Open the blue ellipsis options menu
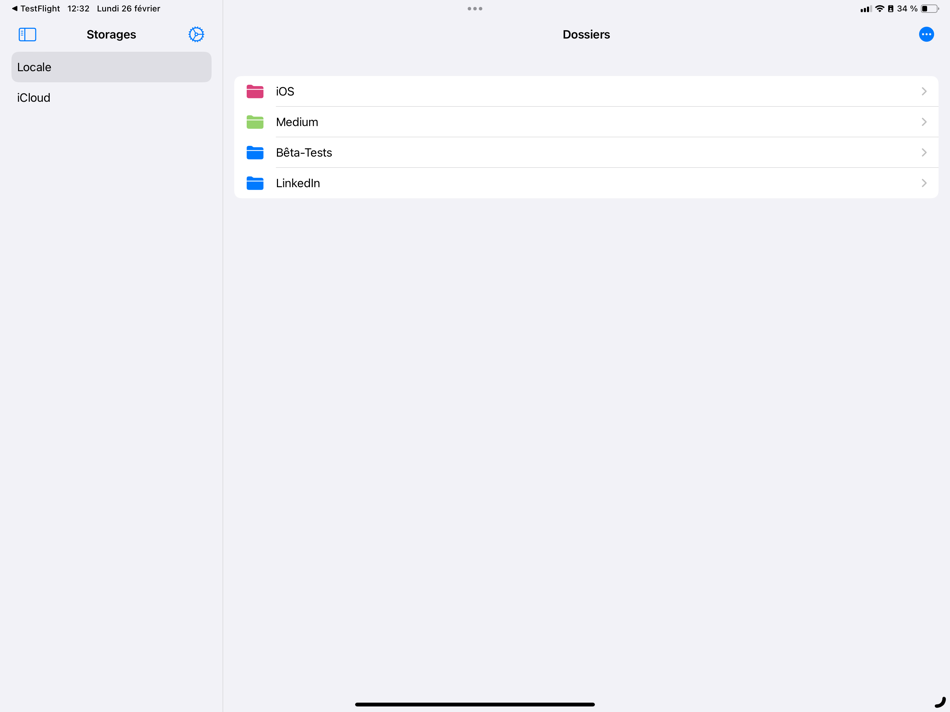Image resolution: width=950 pixels, height=712 pixels. coord(926,34)
